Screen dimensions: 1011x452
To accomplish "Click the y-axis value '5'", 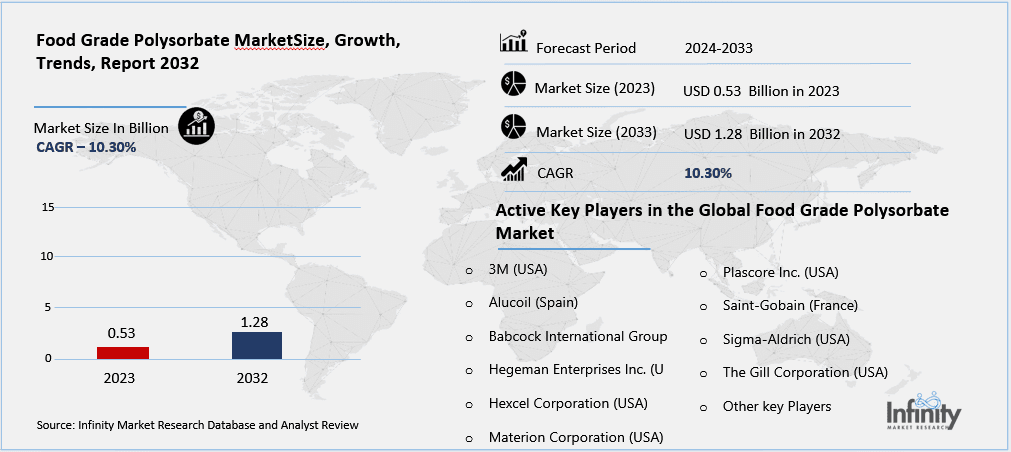I will coord(48,308).
